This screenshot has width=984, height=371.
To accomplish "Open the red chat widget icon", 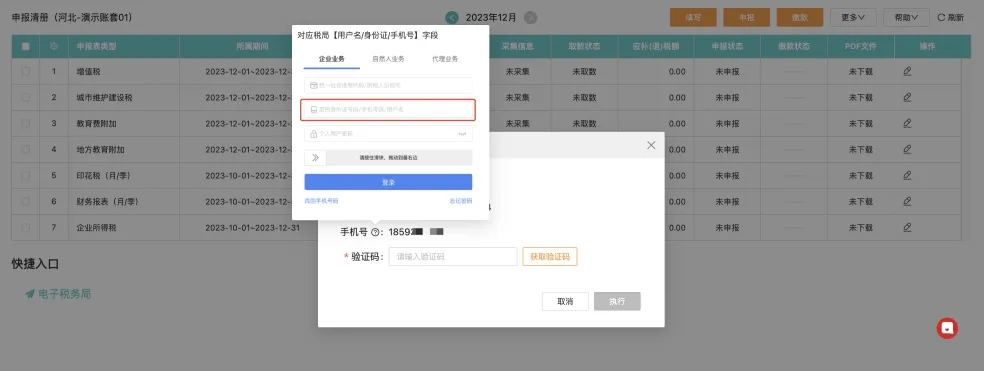I will pyautogui.click(x=947, y=328).
